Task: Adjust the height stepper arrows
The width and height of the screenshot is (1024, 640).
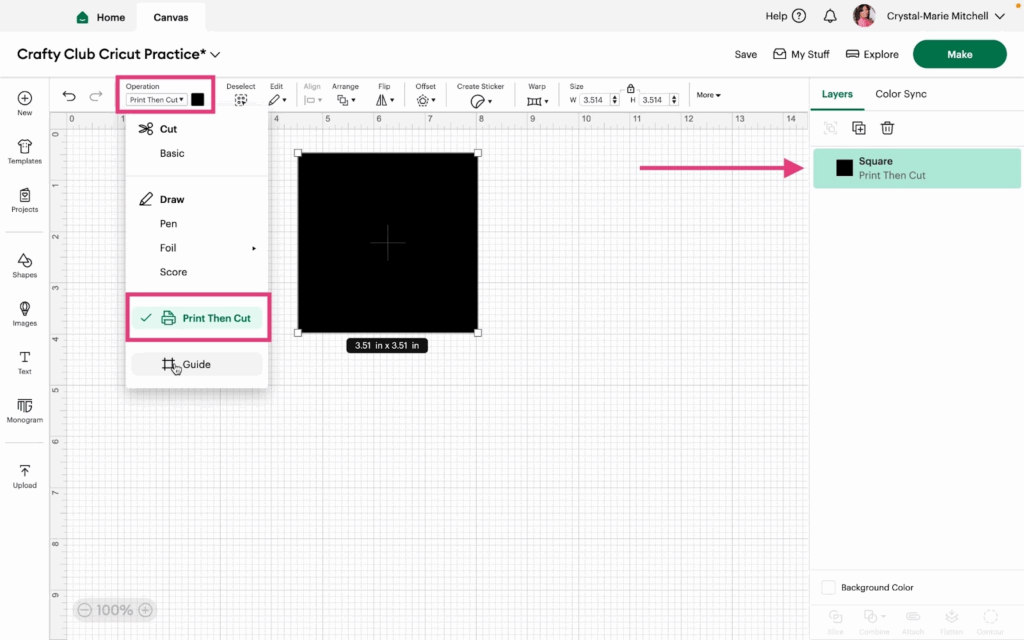Action: pyautogui.click(x=674, y=100)
